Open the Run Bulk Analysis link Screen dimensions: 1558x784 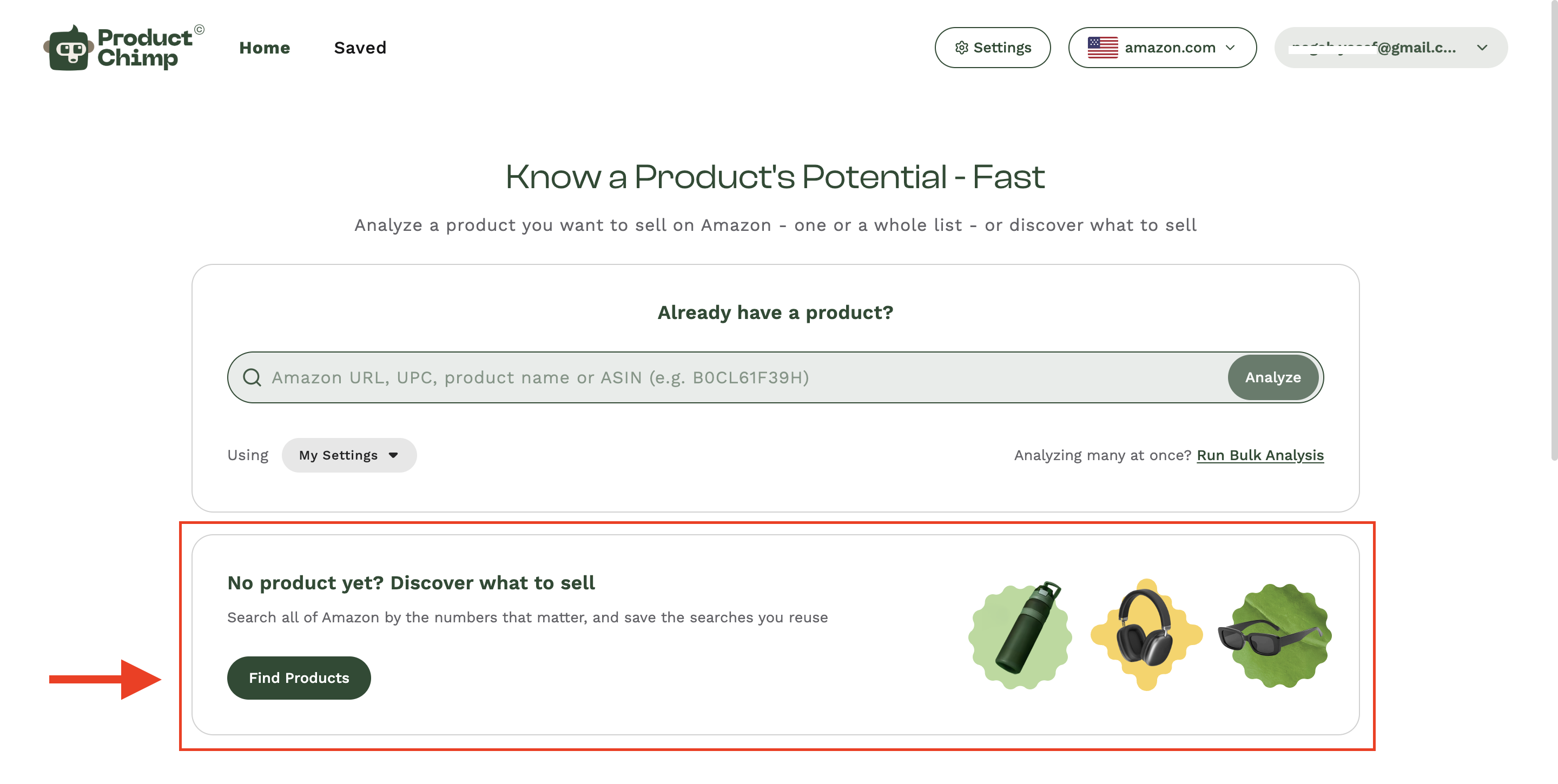tap(1260, 455)
